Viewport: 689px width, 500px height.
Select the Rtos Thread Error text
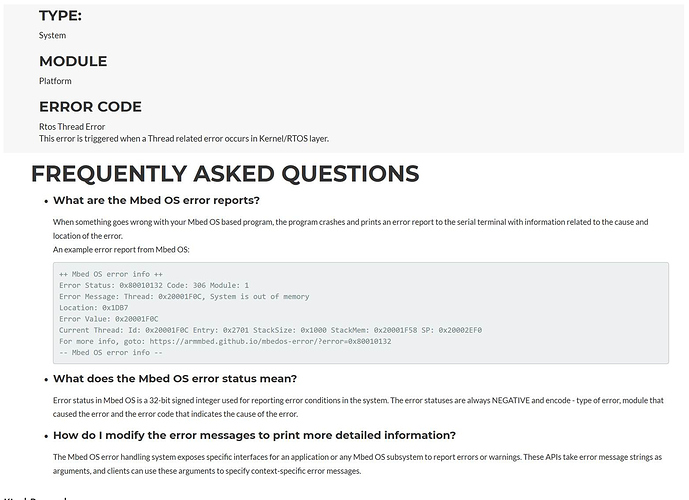coord(72,127)
